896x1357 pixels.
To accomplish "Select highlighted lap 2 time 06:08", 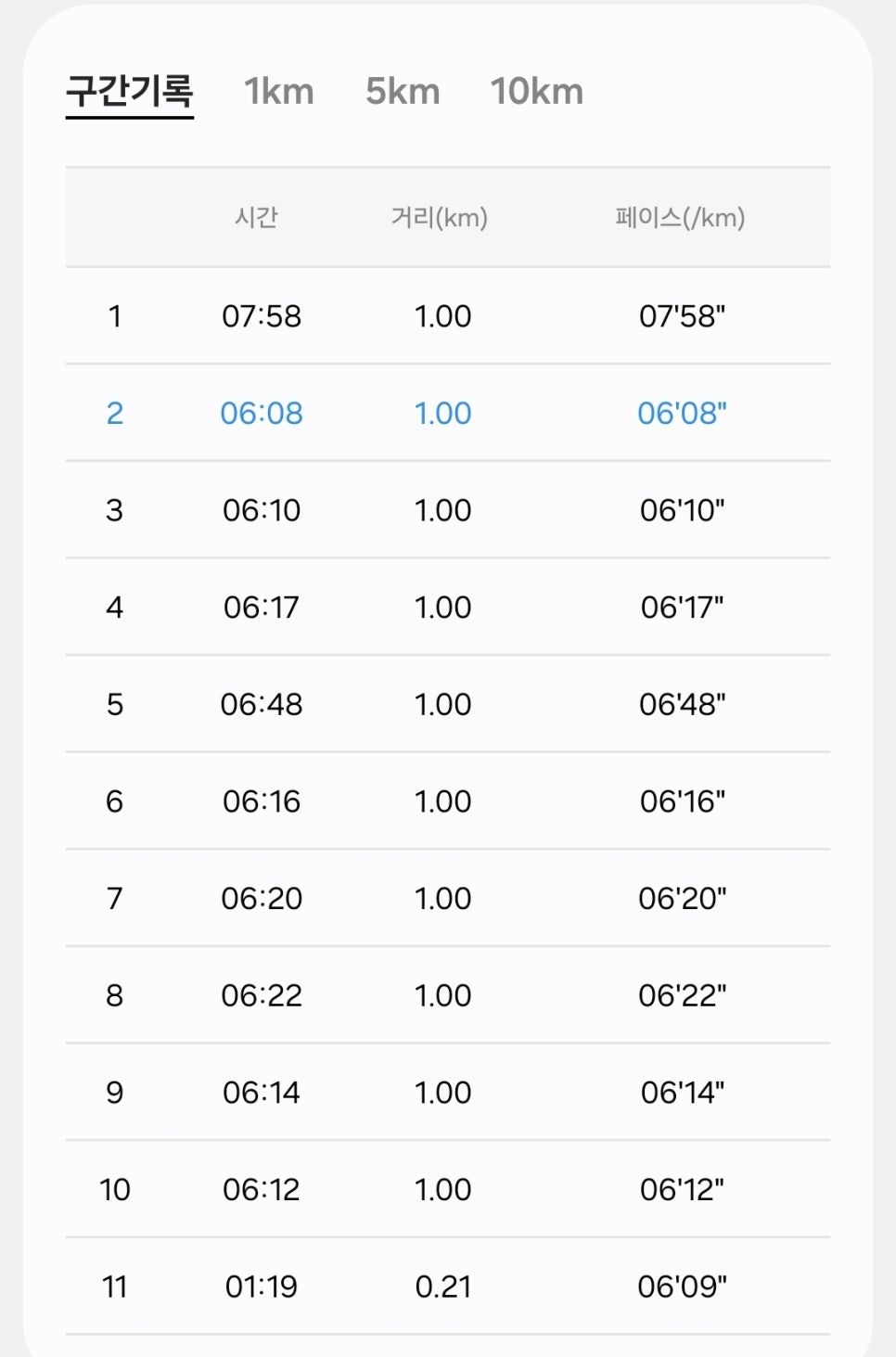I will point(262,413).
